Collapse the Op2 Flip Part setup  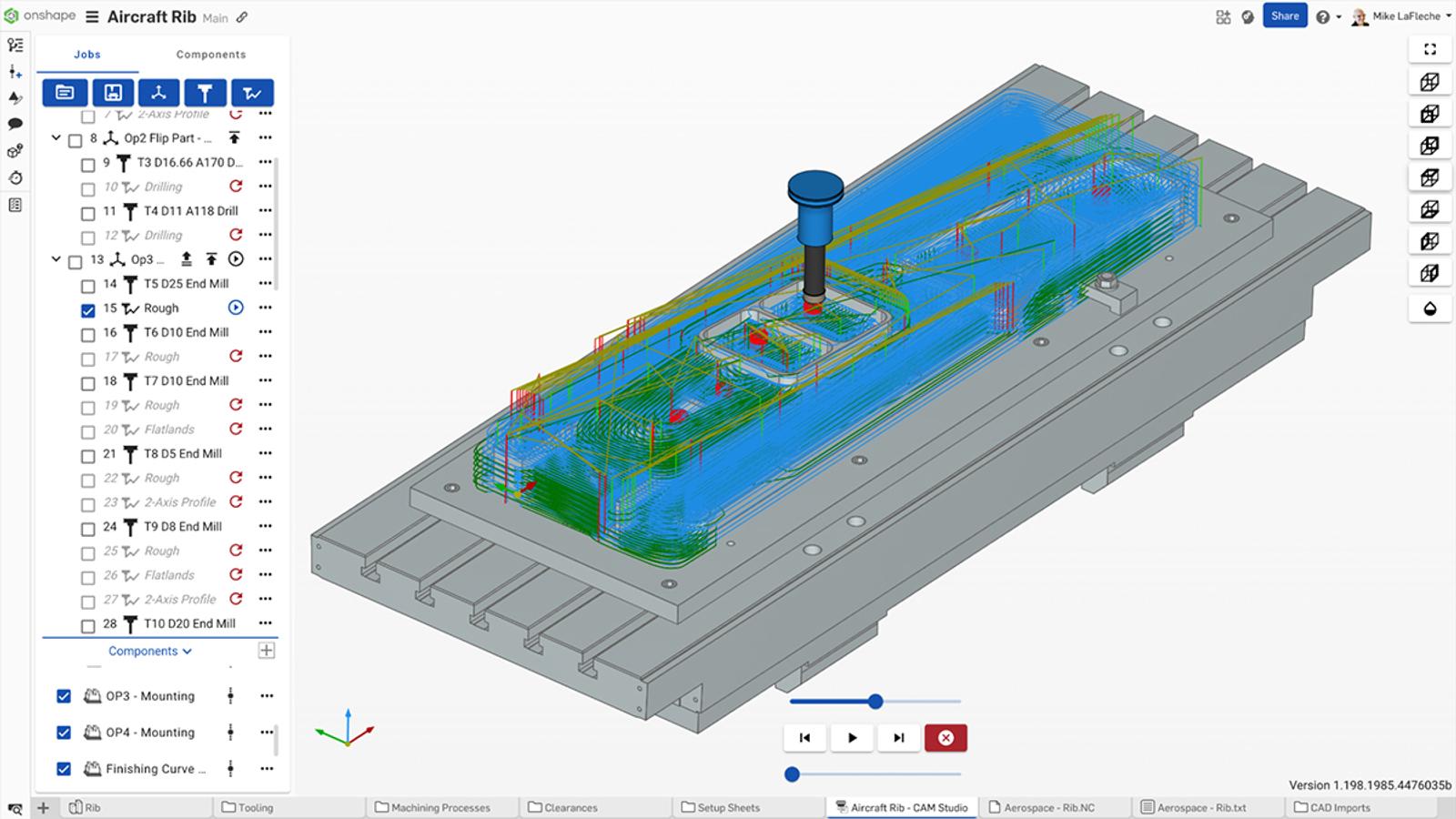click(x=56, y=138)
